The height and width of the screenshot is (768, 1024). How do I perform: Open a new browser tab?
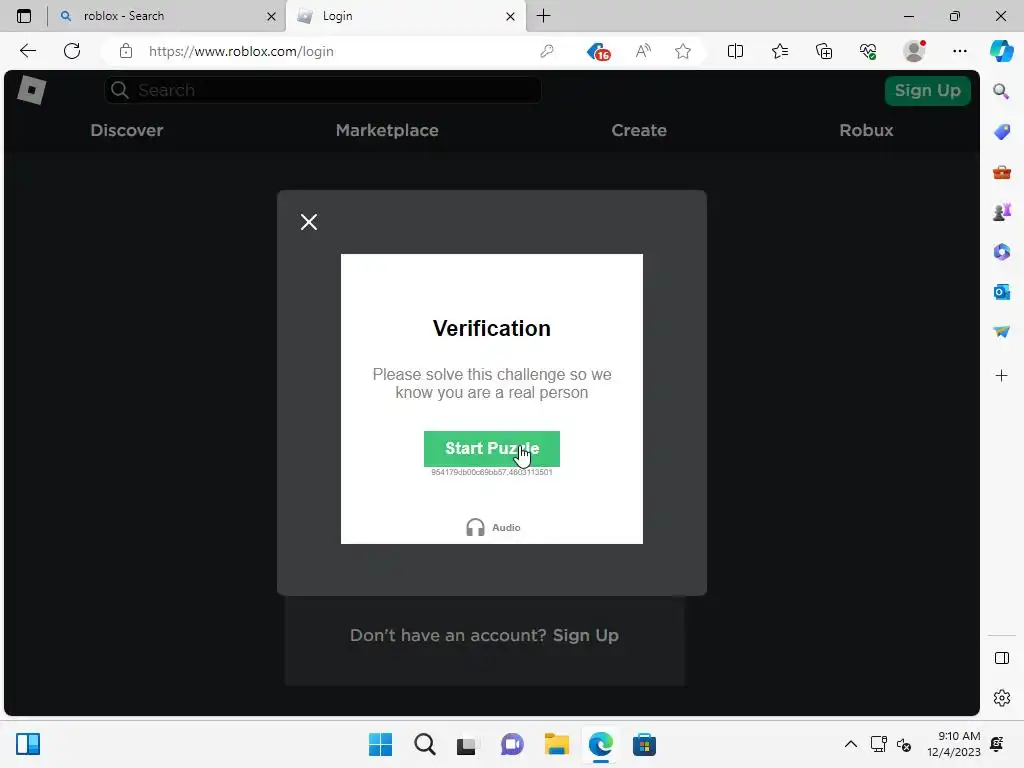click(x=543, y=16)
